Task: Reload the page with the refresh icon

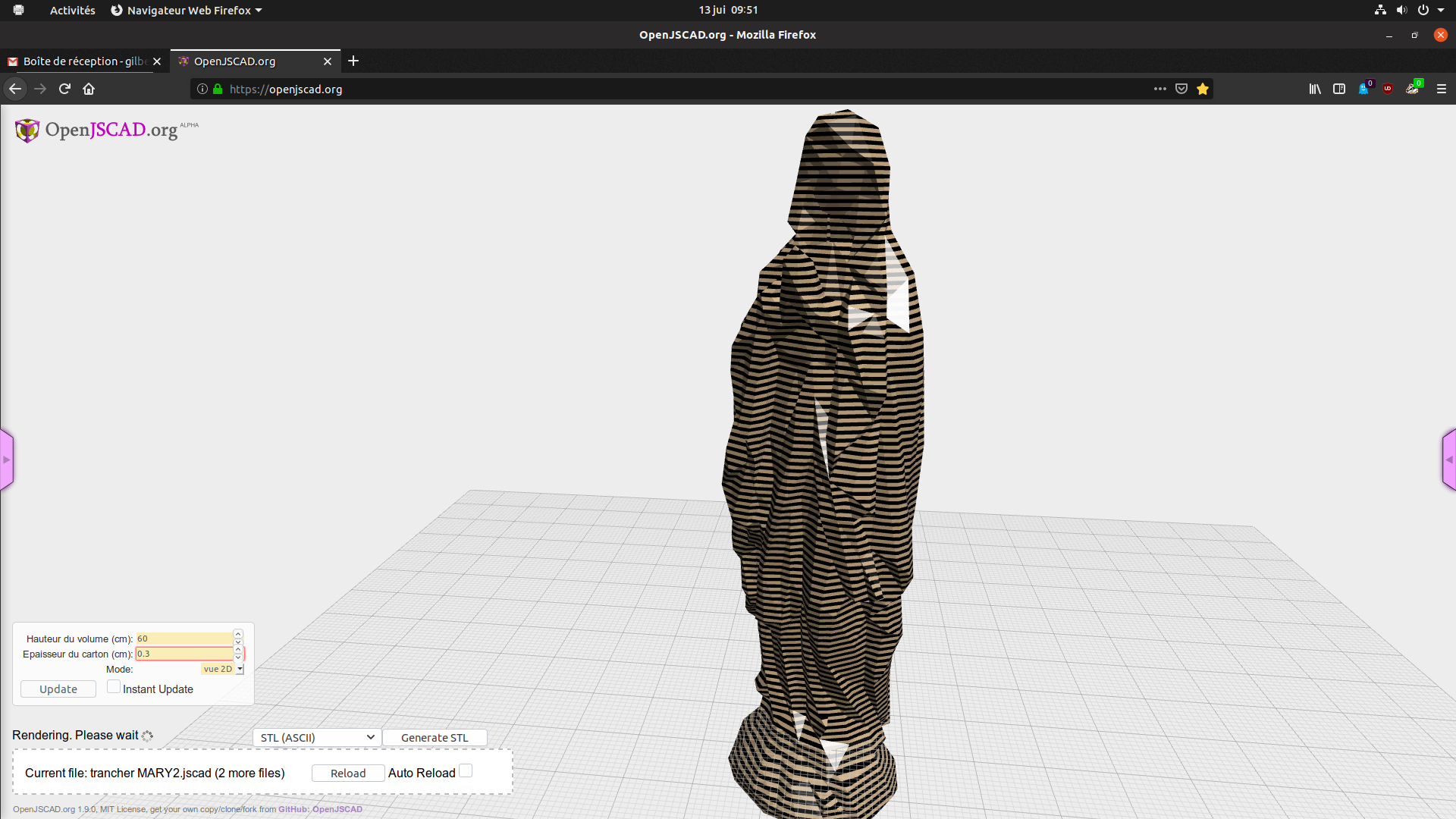Action: click(64, 89)
